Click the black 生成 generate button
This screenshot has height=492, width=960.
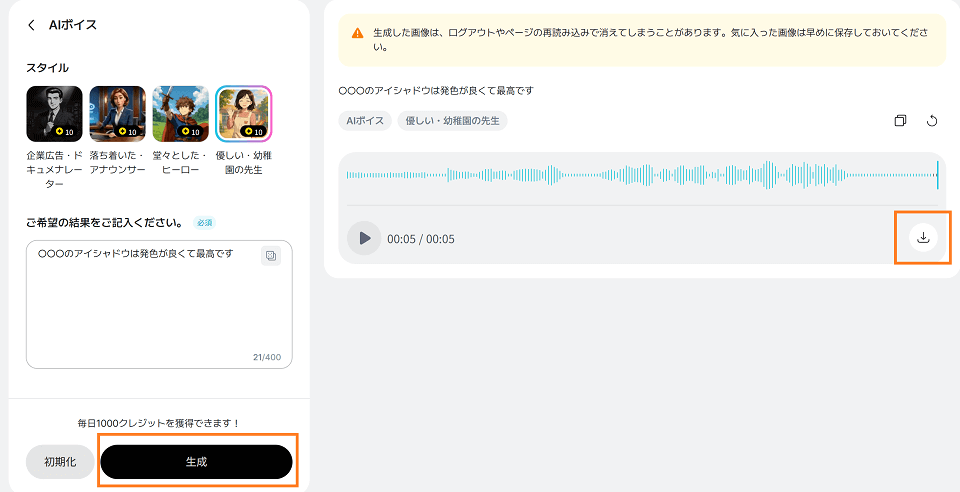[197, 462]
